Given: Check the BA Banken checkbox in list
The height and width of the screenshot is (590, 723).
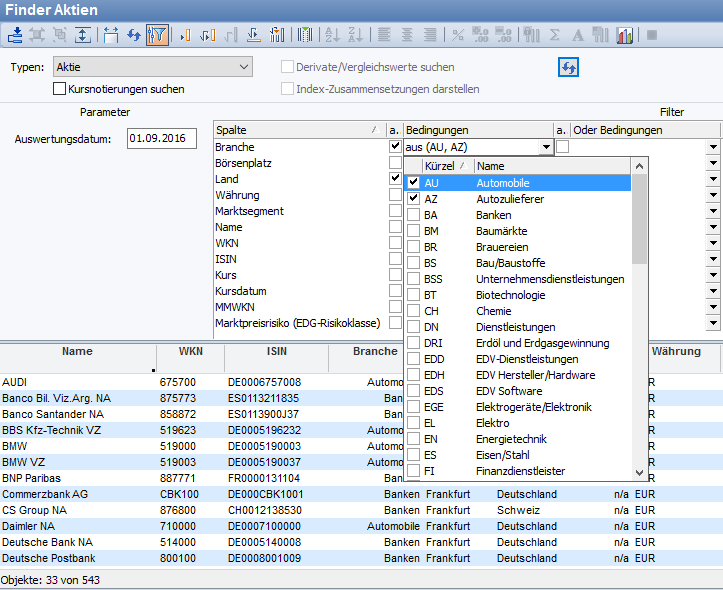Looking at the screenshot, I should pos(413,215).
